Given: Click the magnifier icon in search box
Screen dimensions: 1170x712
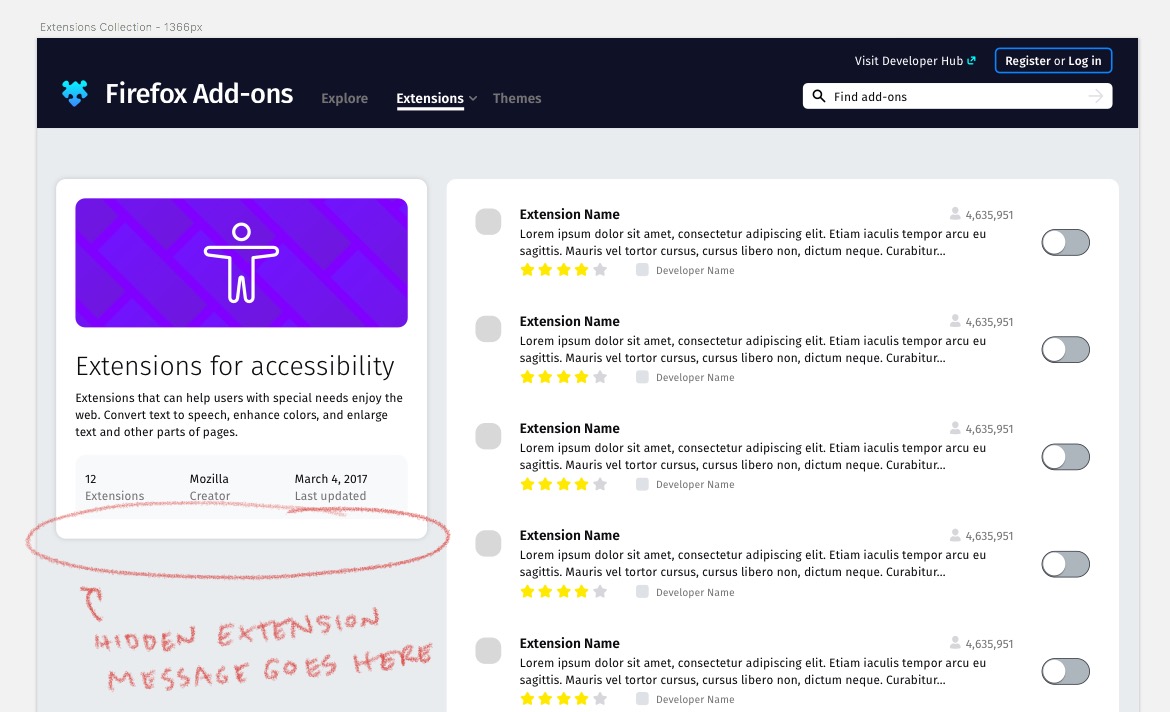Looking at the screenshot, I should click(x=819, y=96).
